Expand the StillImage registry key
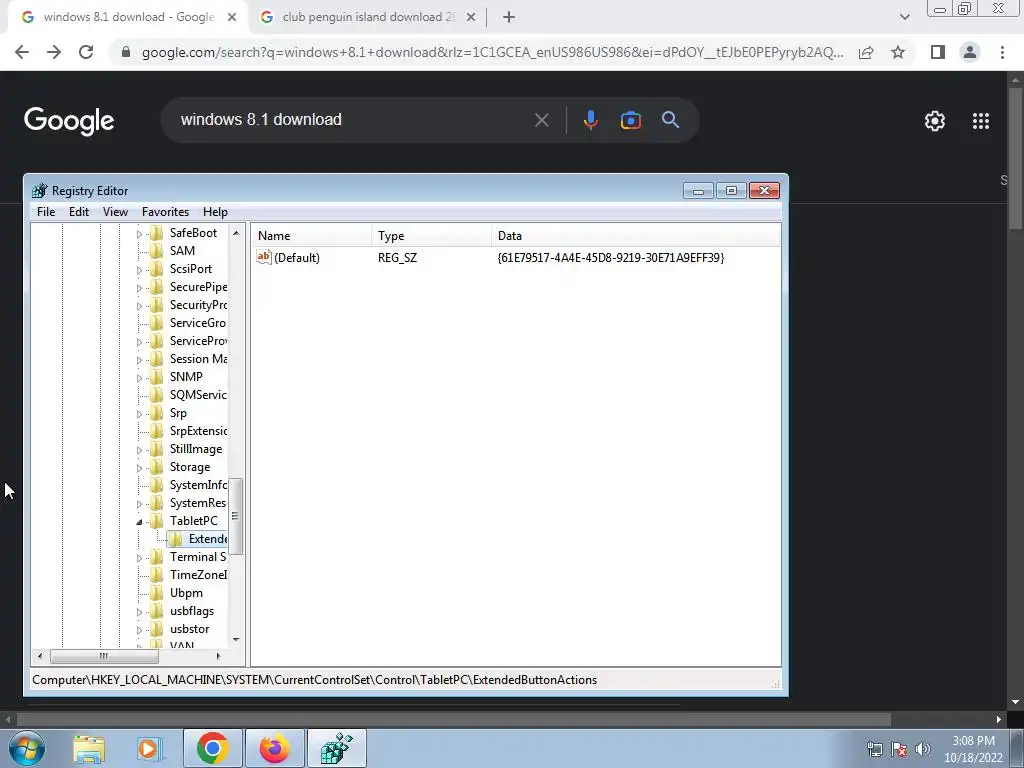The image size is (1024, 768). point(139,450)
